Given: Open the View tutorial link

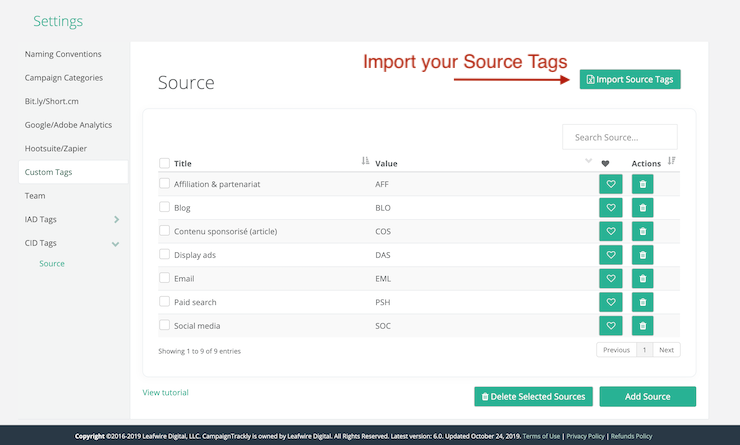Looking at the screenshot, I should click(165, 393).
